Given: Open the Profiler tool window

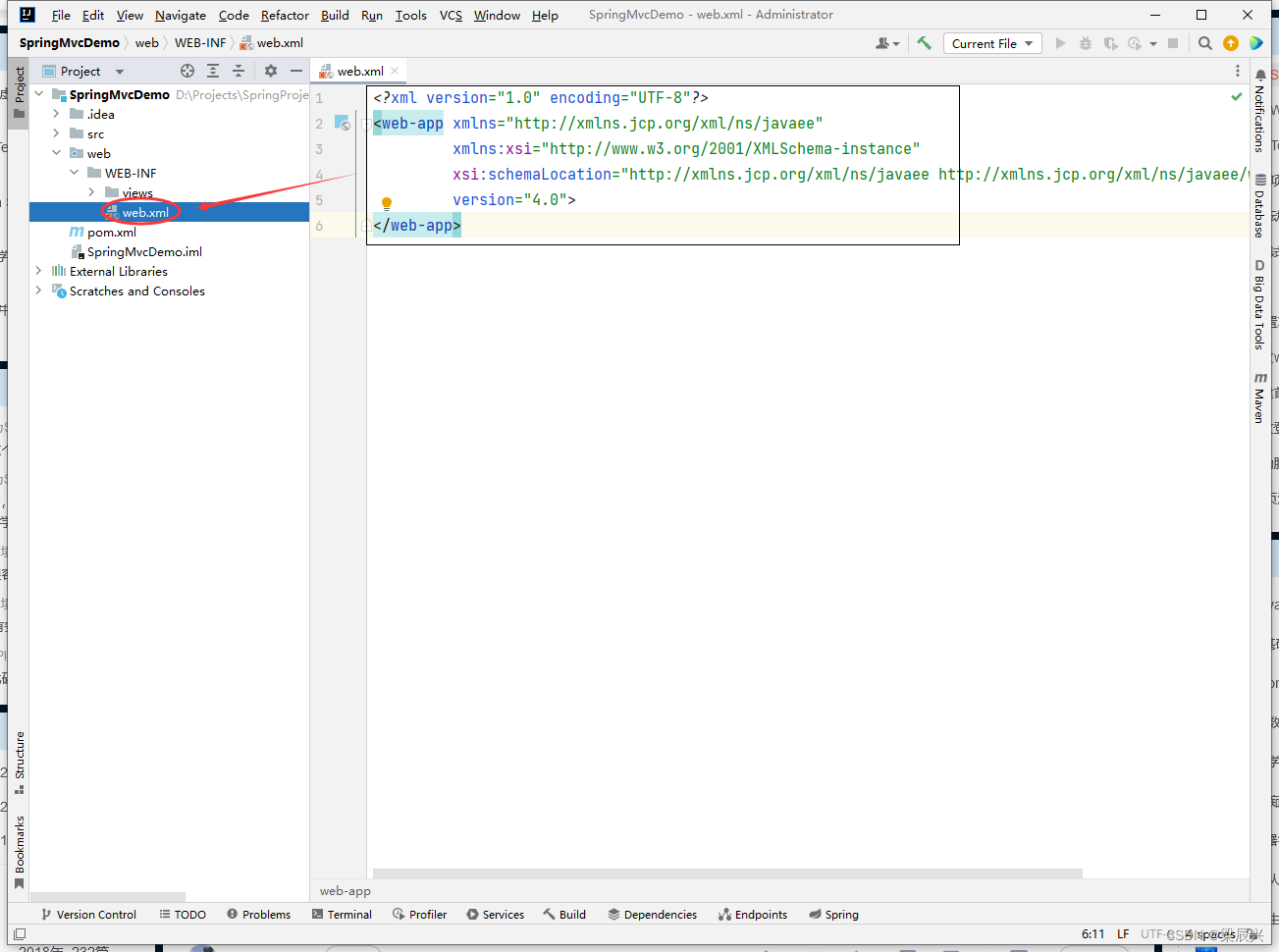Looking at the screenshot, I should coord(419,914).
